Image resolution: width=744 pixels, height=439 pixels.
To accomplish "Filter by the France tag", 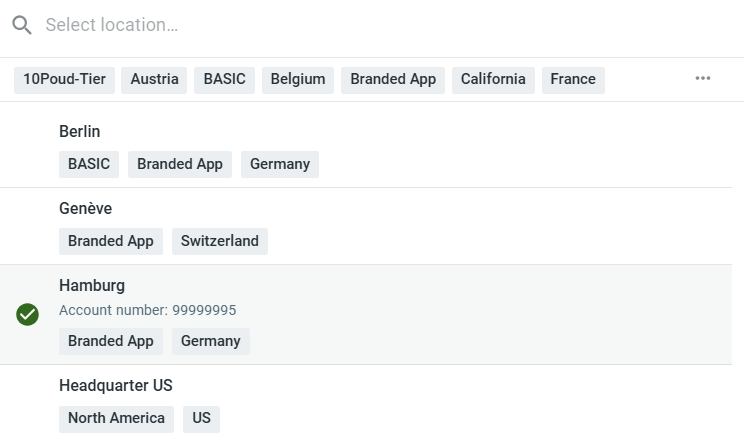I will [x=573, y=79].
